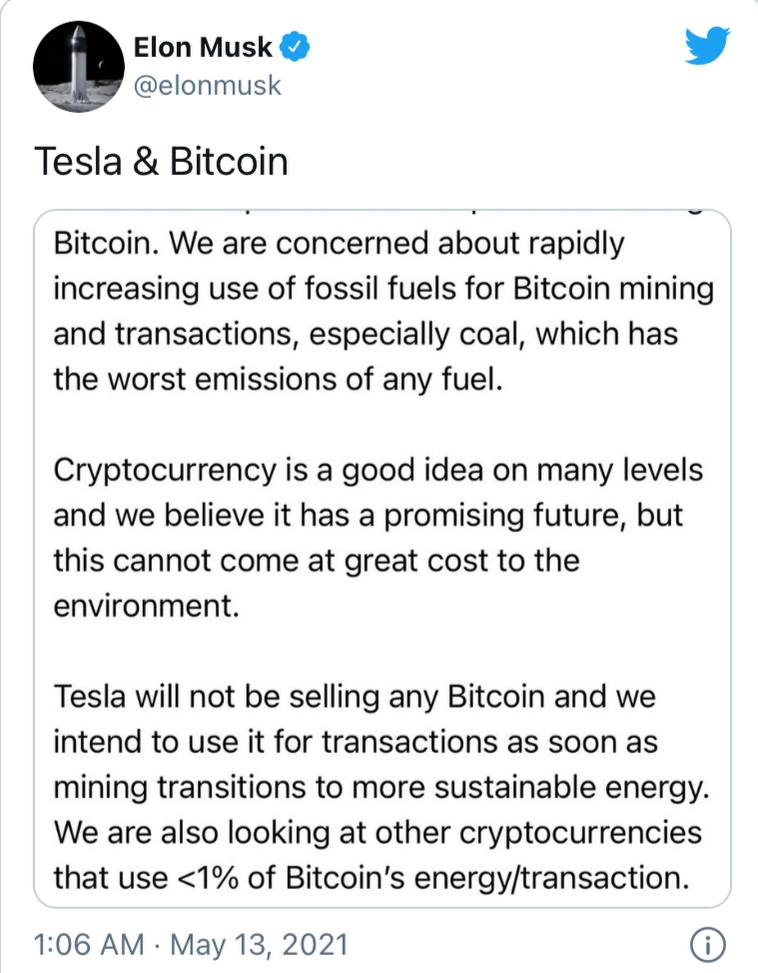Click the @elonmusk handle

[207, 86]
